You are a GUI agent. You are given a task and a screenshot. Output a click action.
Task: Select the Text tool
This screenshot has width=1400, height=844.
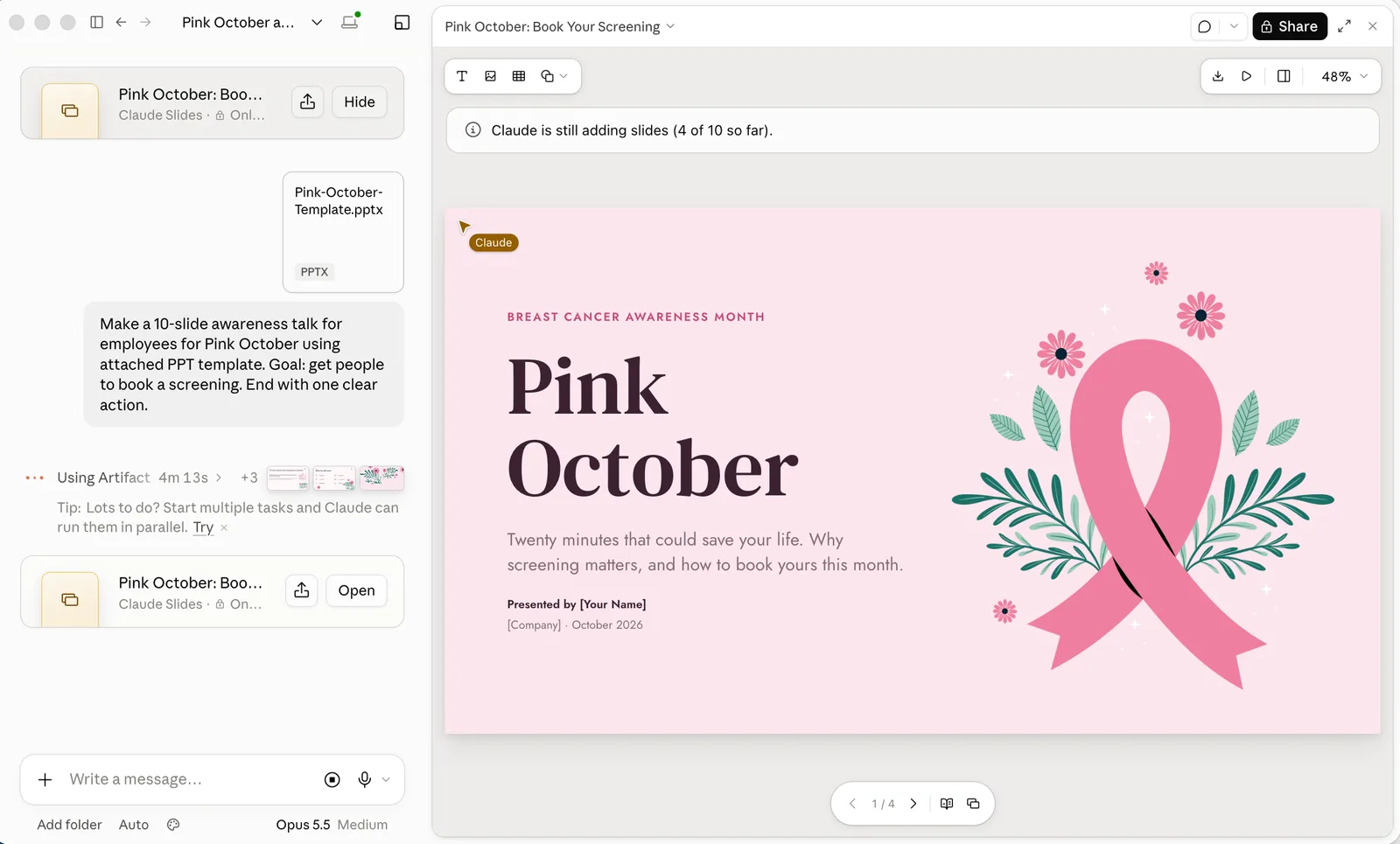462,76
